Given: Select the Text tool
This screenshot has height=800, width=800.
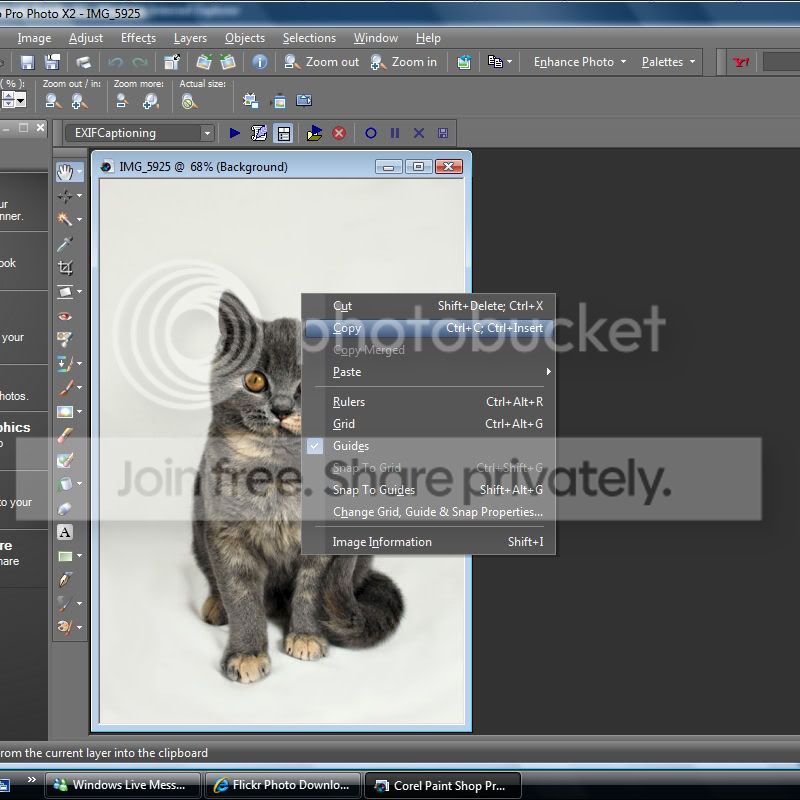Looking at the screenshot, I should coord(65,532).
